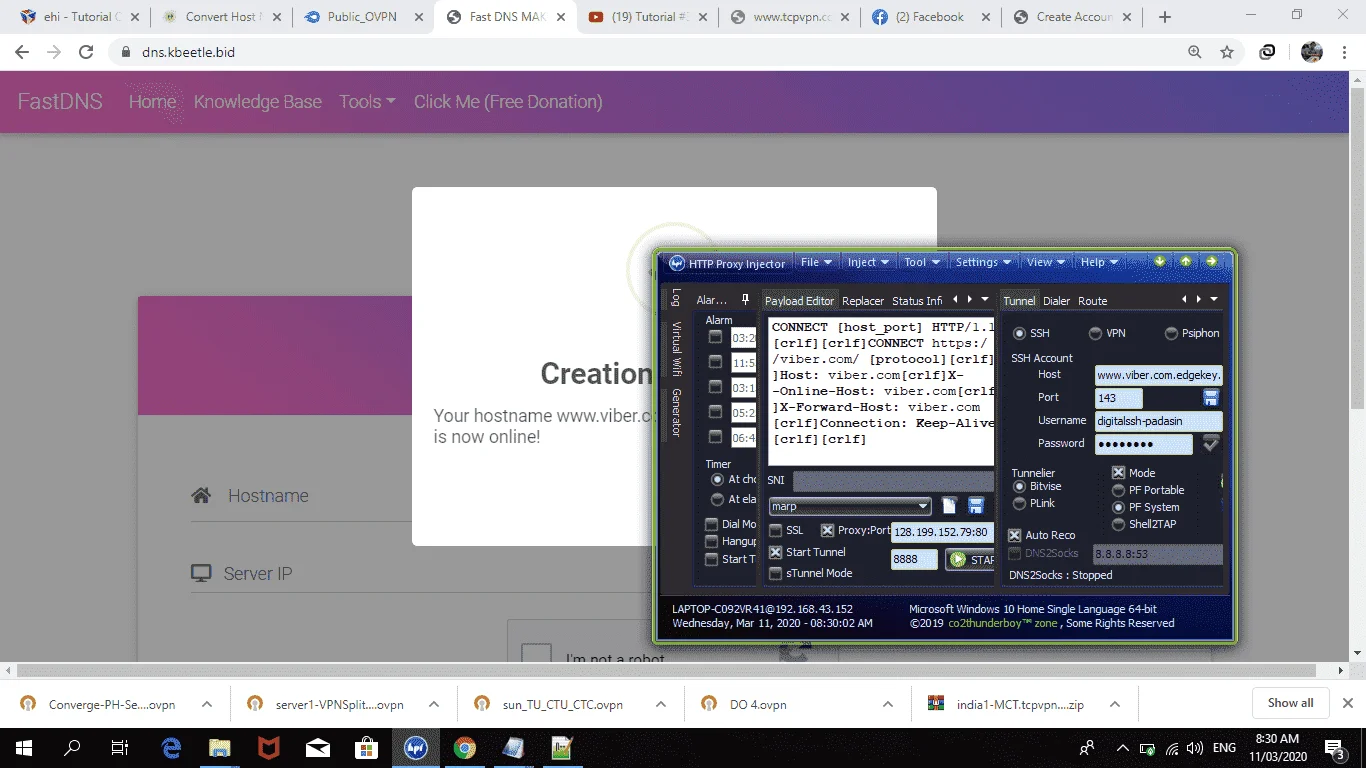1366x768 pixels.
Task: Click zoom magnifier icon in address bar
Action: (x=1195, y=52)
